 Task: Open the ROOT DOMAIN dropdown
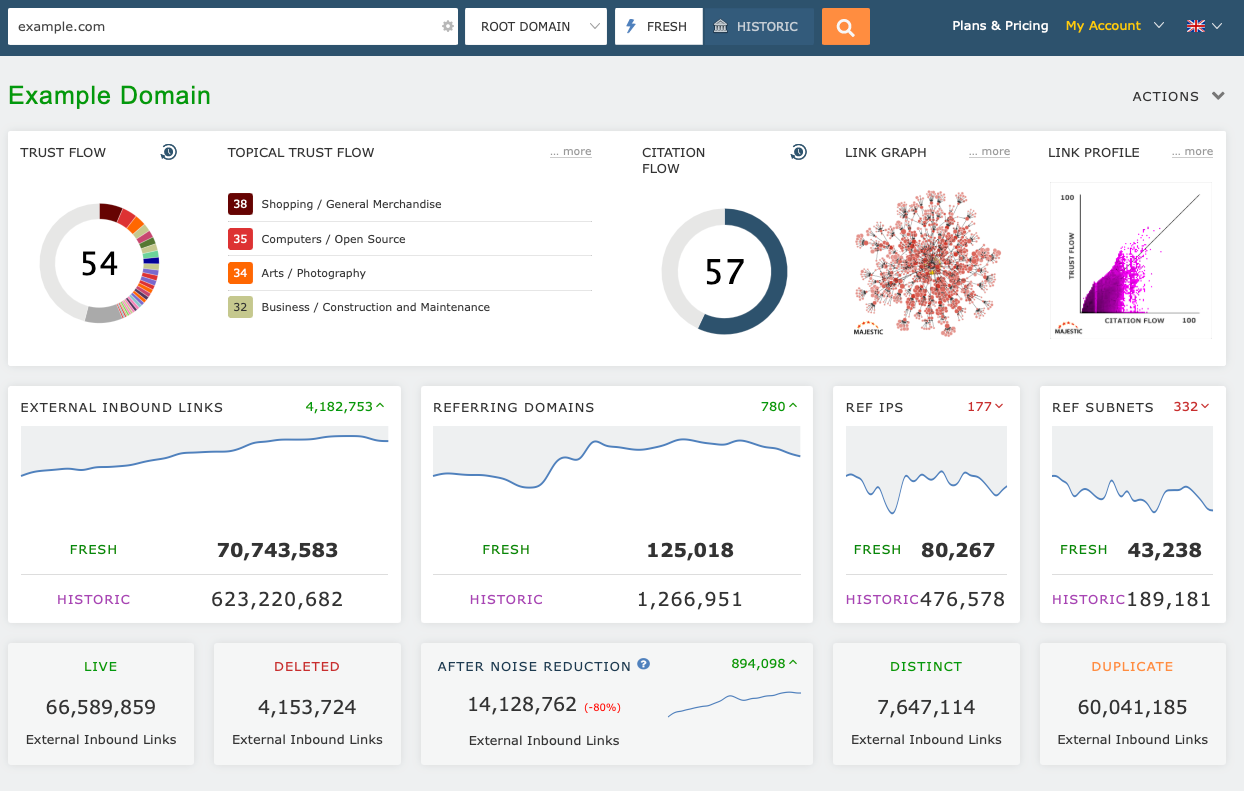pyautogui.click(x=535, y=26)
